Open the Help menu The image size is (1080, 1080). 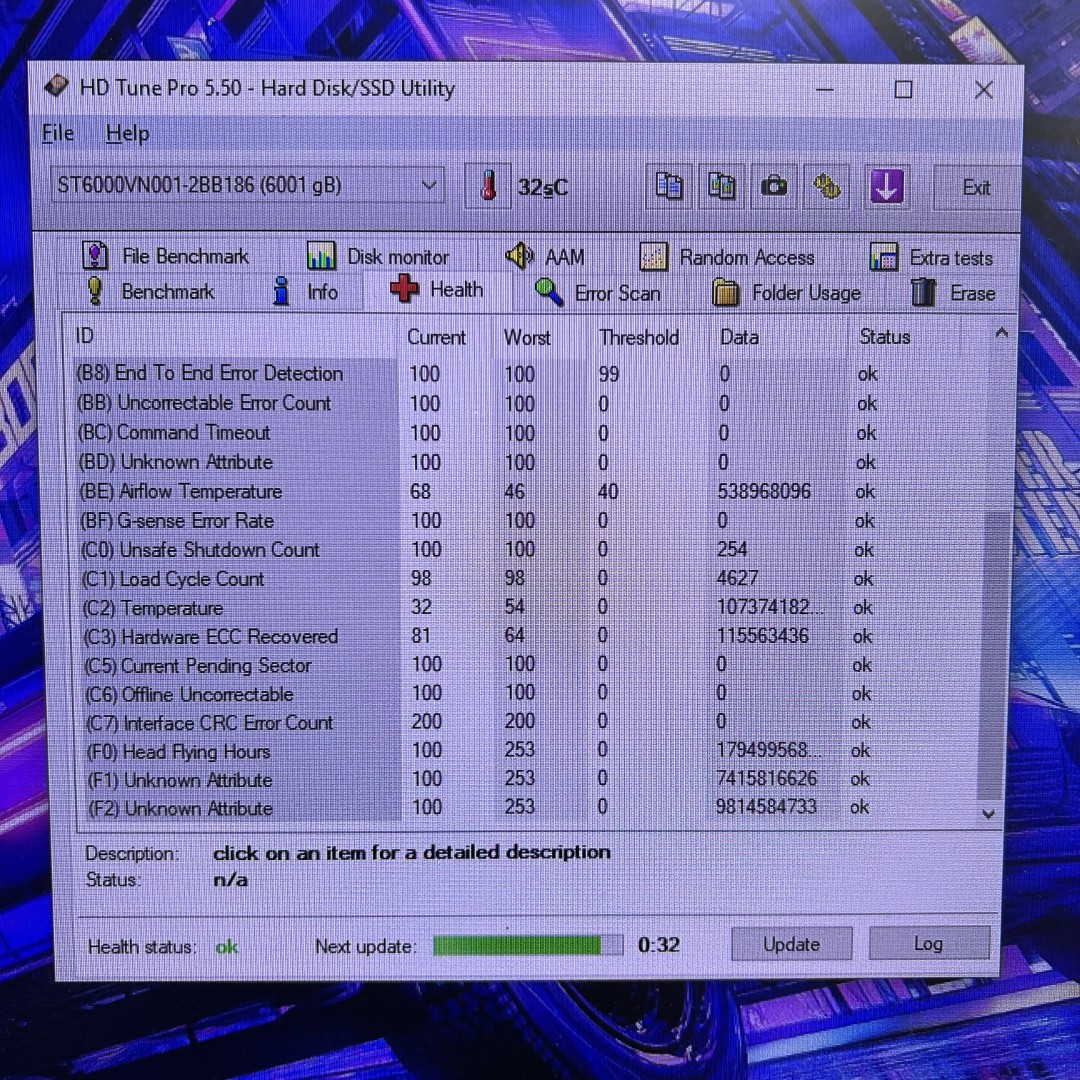[127, 133]
